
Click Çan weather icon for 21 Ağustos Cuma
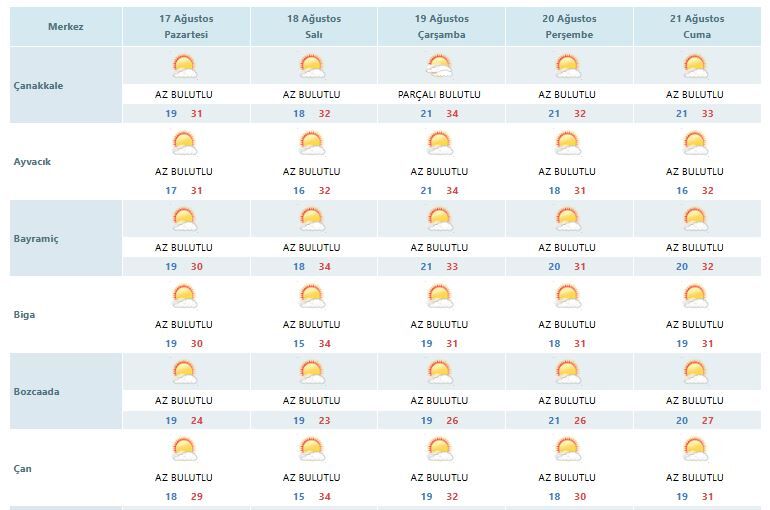pyautogui.click(x=695, y=449)
